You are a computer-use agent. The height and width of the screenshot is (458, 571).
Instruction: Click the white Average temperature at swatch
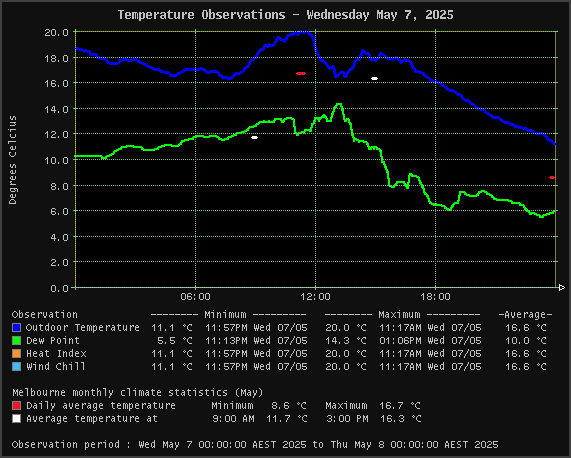tap(16, 419)
